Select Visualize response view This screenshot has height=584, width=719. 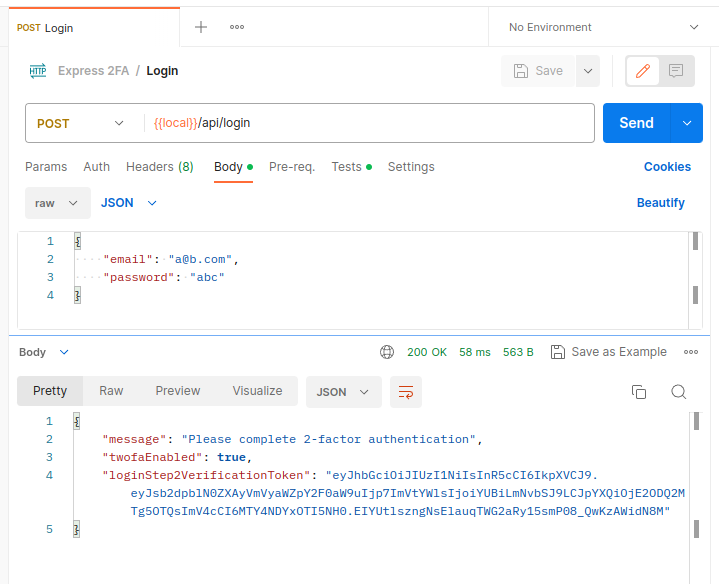click(257, 391)
